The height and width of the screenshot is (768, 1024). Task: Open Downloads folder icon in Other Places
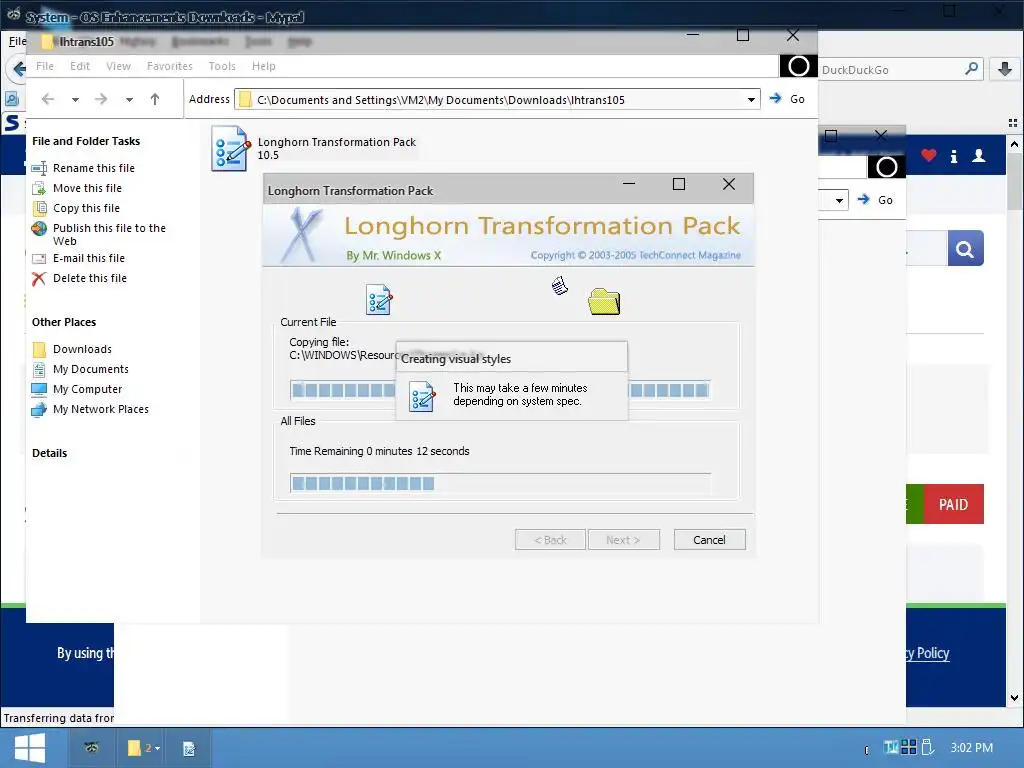coord(39,349)
